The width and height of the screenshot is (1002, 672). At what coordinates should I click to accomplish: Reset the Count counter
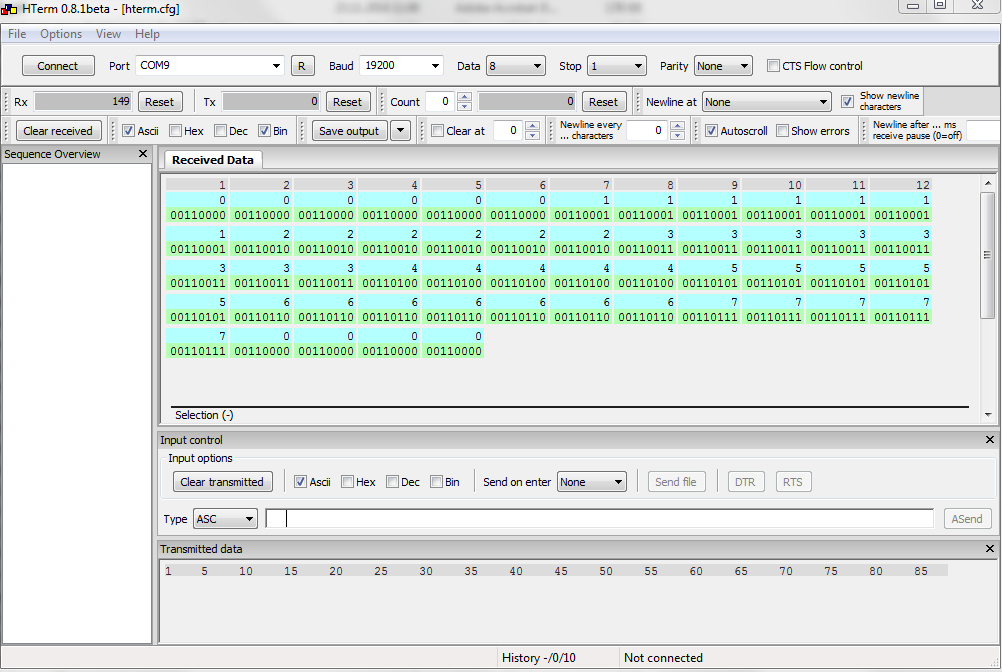[x=603, y=102]
